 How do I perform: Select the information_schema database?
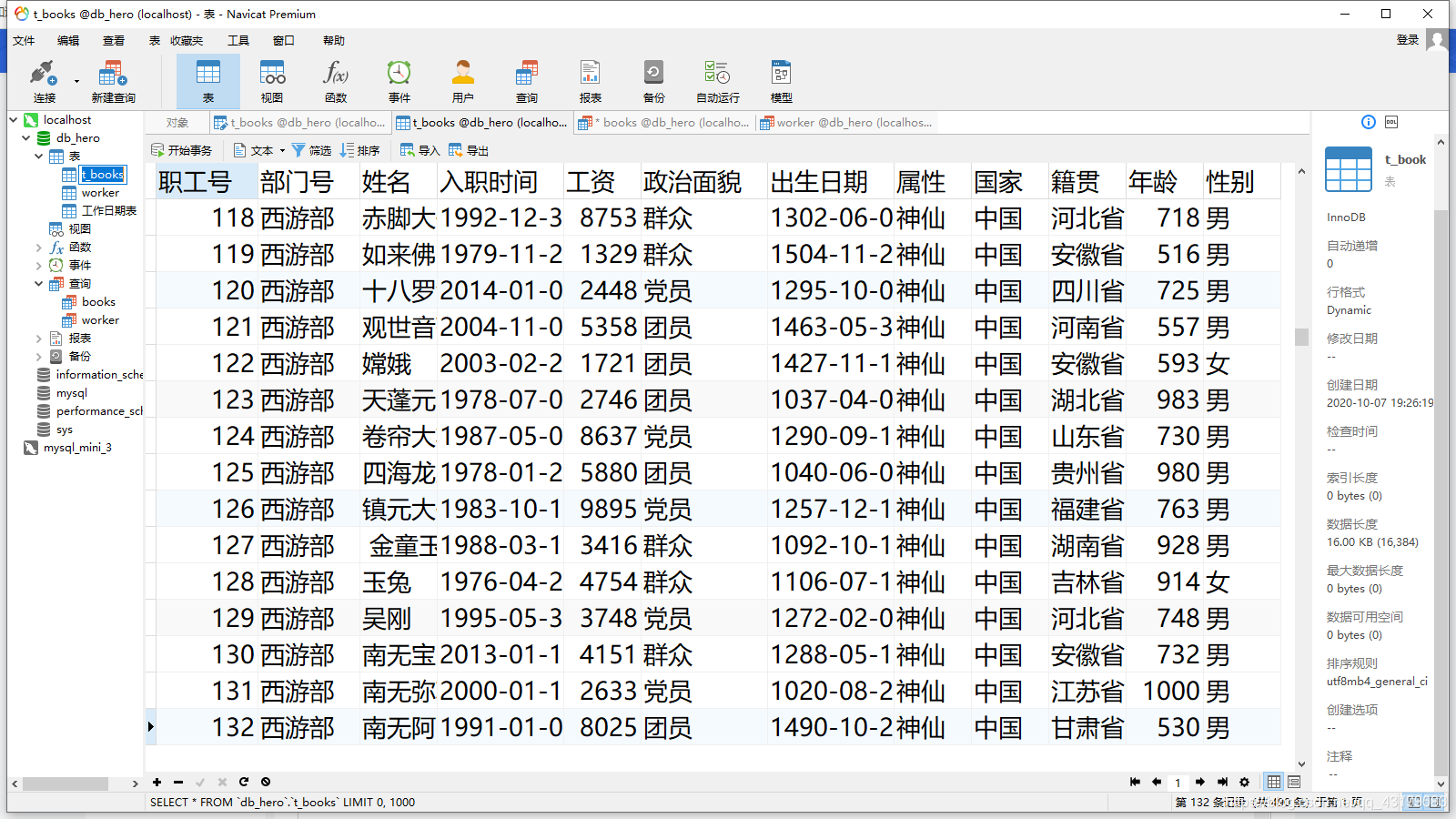(99, 374)
